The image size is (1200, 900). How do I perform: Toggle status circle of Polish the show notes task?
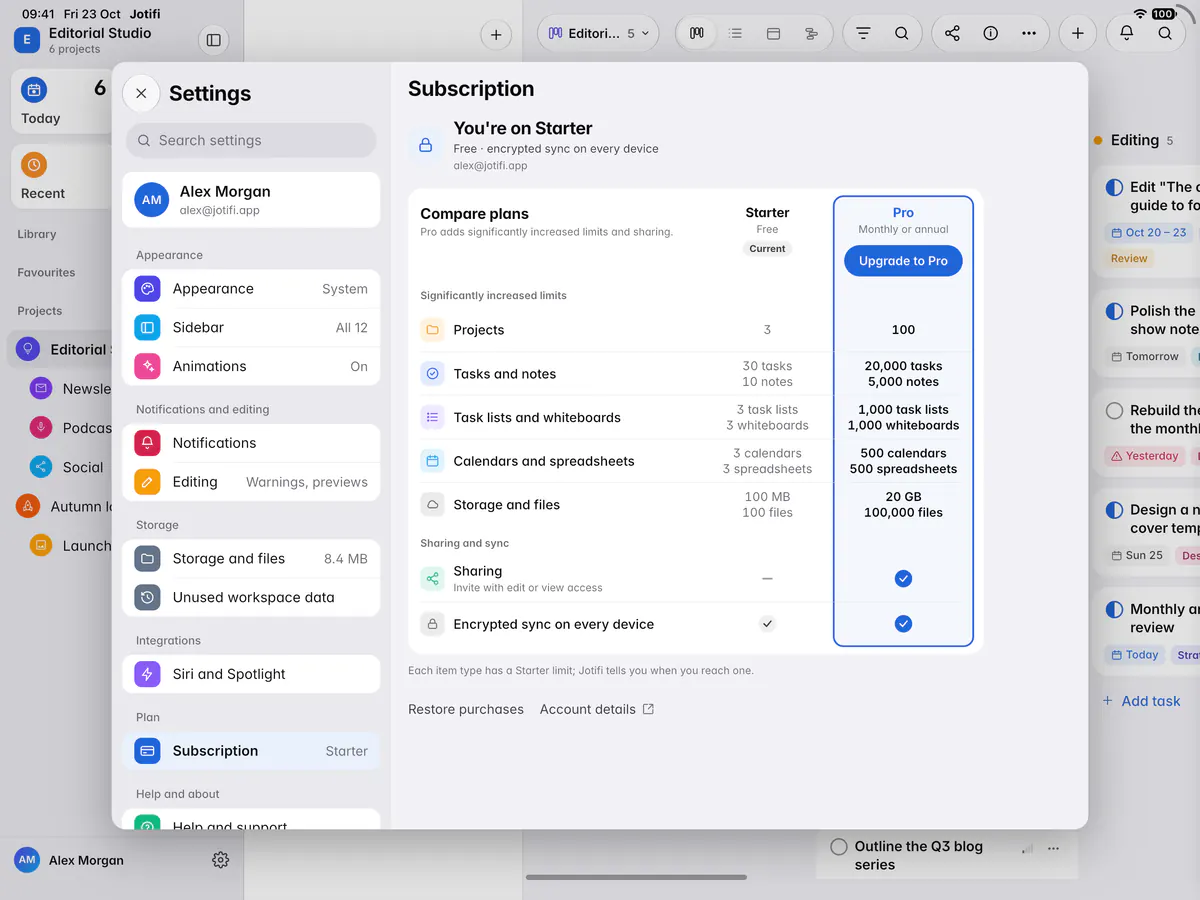[x=1114, y=311]
